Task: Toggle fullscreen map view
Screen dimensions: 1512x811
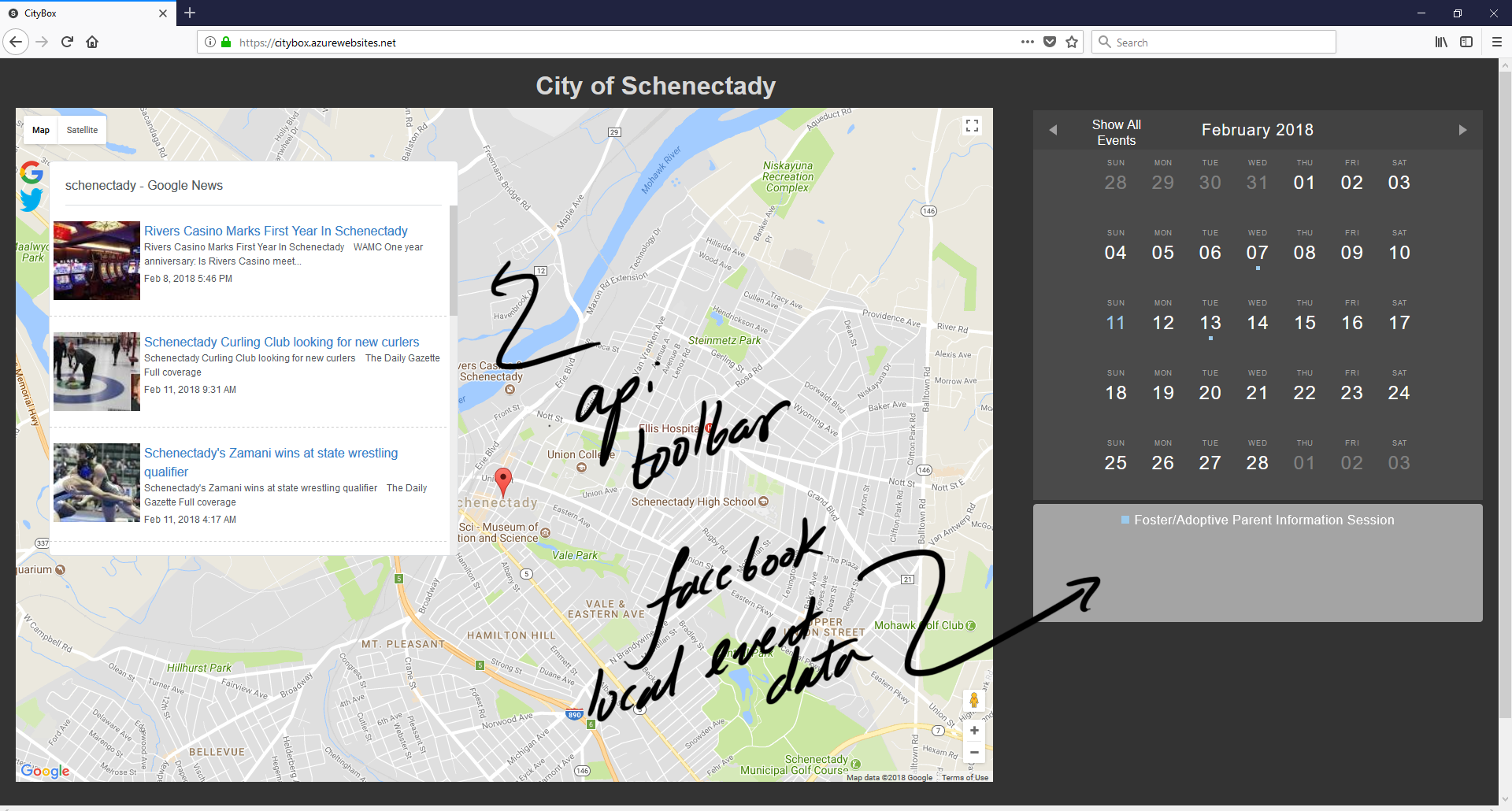Action: [x=972, y=126]
